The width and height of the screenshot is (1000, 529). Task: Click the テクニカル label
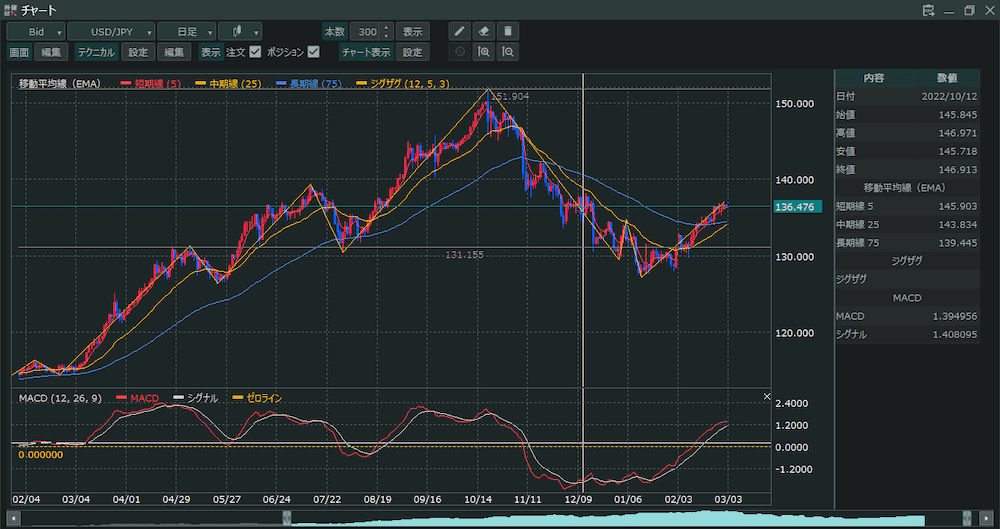[96, 52]
